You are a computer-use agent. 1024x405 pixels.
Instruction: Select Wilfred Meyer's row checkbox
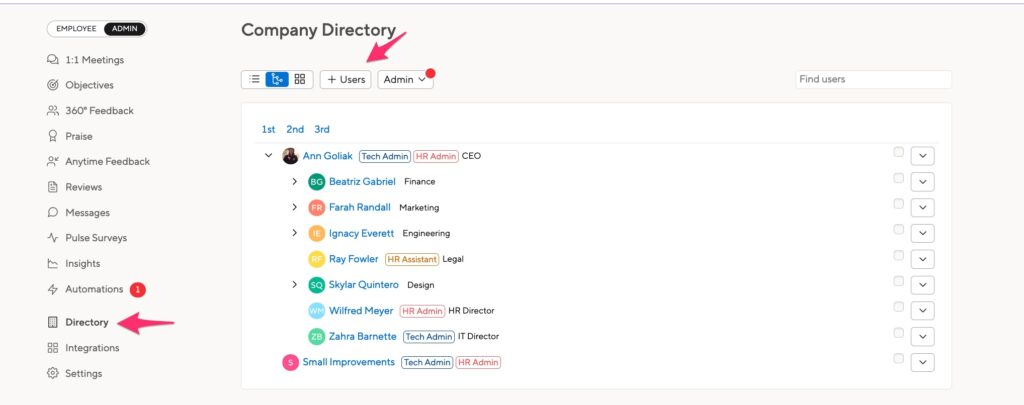tap(899, 307)
